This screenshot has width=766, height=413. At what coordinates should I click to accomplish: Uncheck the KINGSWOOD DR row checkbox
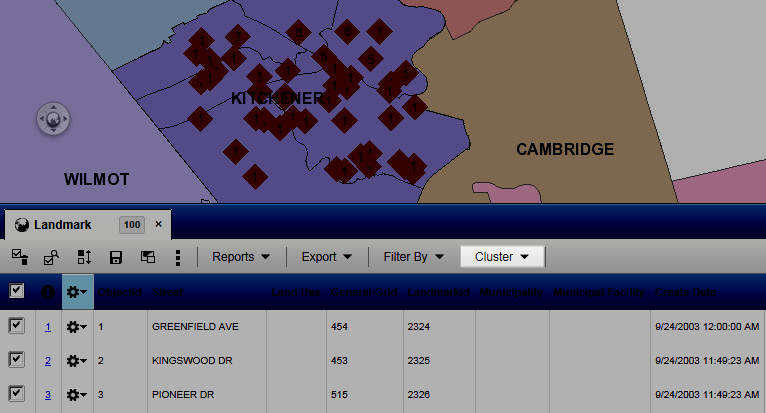tap(16, 360)
